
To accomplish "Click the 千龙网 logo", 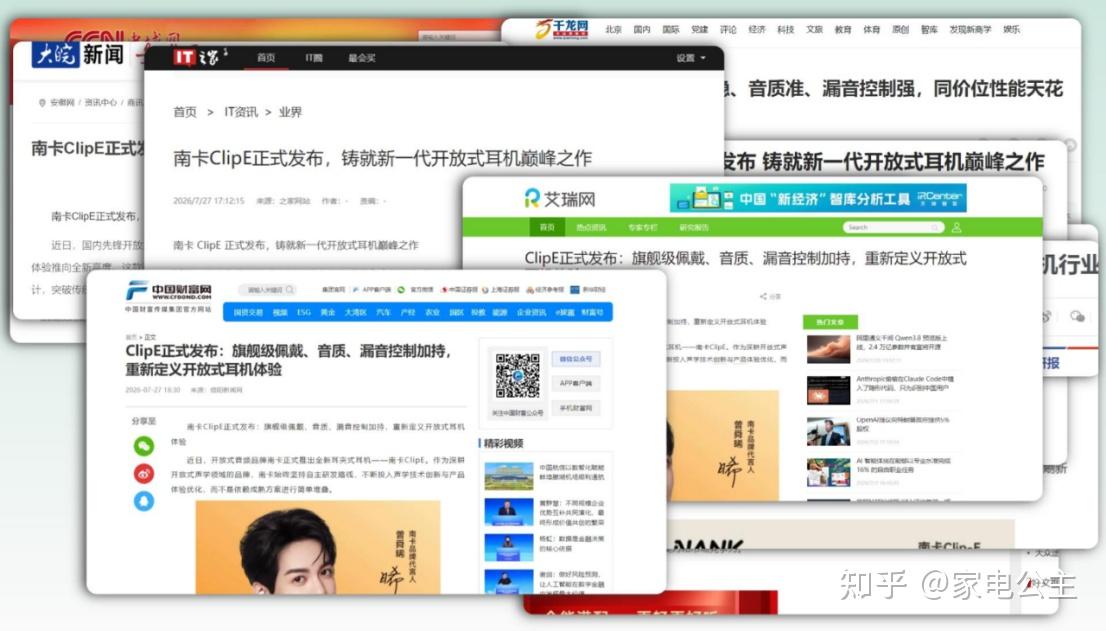I will [x=561, y=29].
